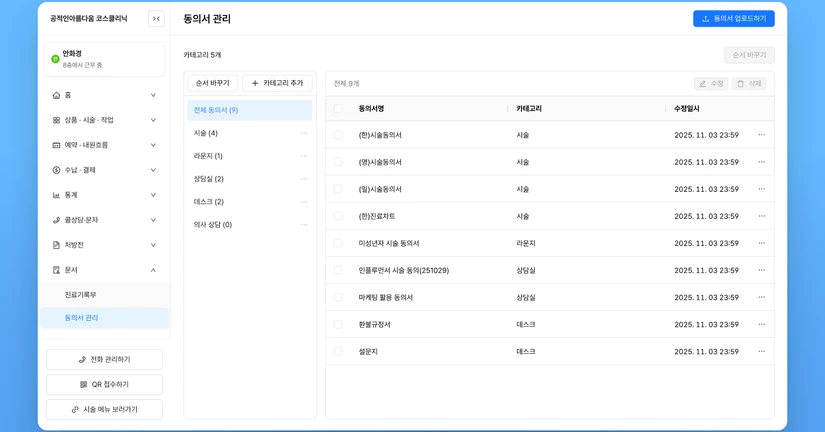The image size is (825, 432).
Task: Check the box for (한)진료차트
Action: coord(338,216)
